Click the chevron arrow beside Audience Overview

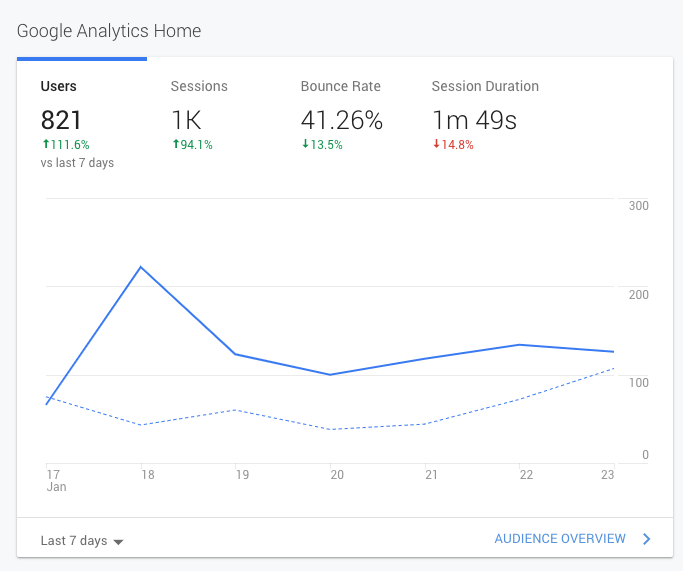click(646, 539)
